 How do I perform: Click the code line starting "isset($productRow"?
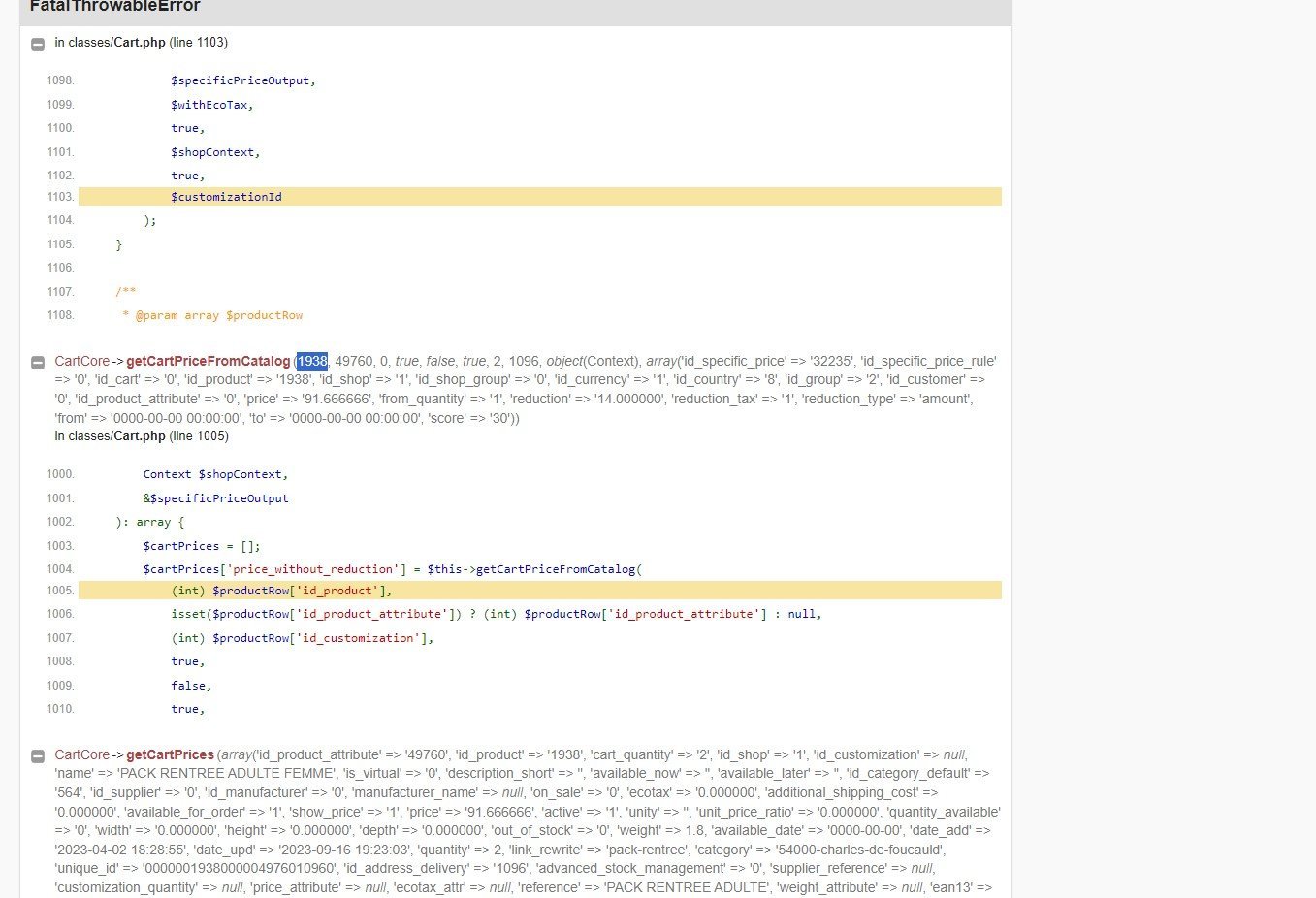497,614
